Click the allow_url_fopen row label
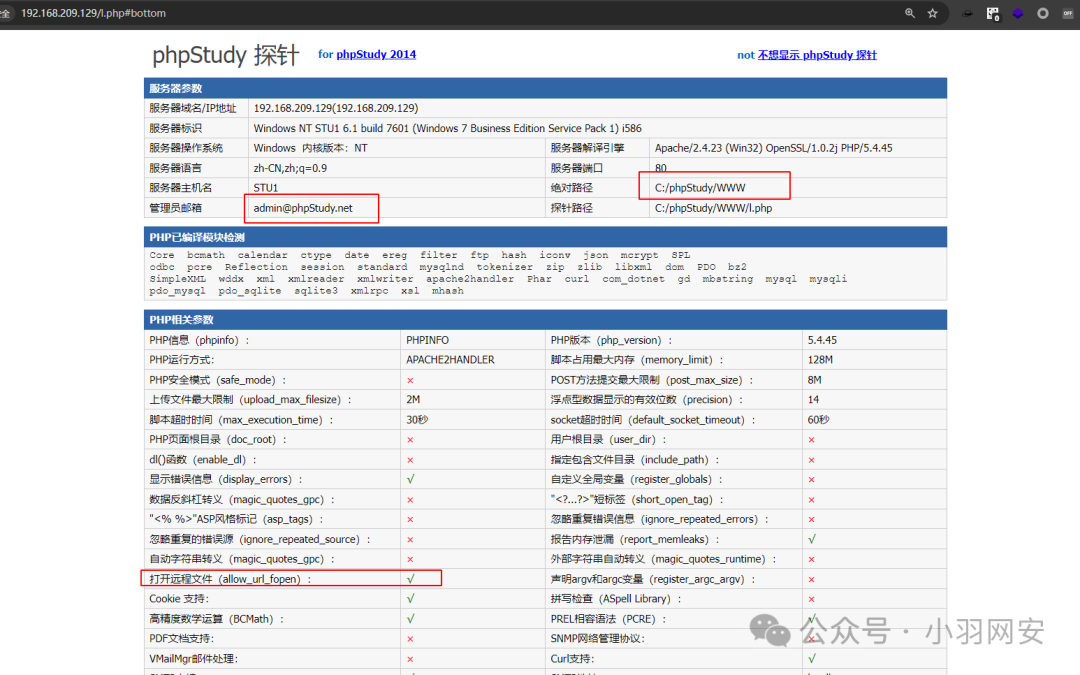 coord(230,579)
